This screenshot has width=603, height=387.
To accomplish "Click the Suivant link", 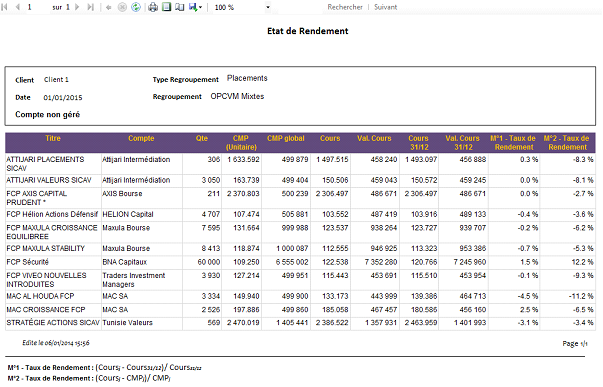I will coord(385,7).
